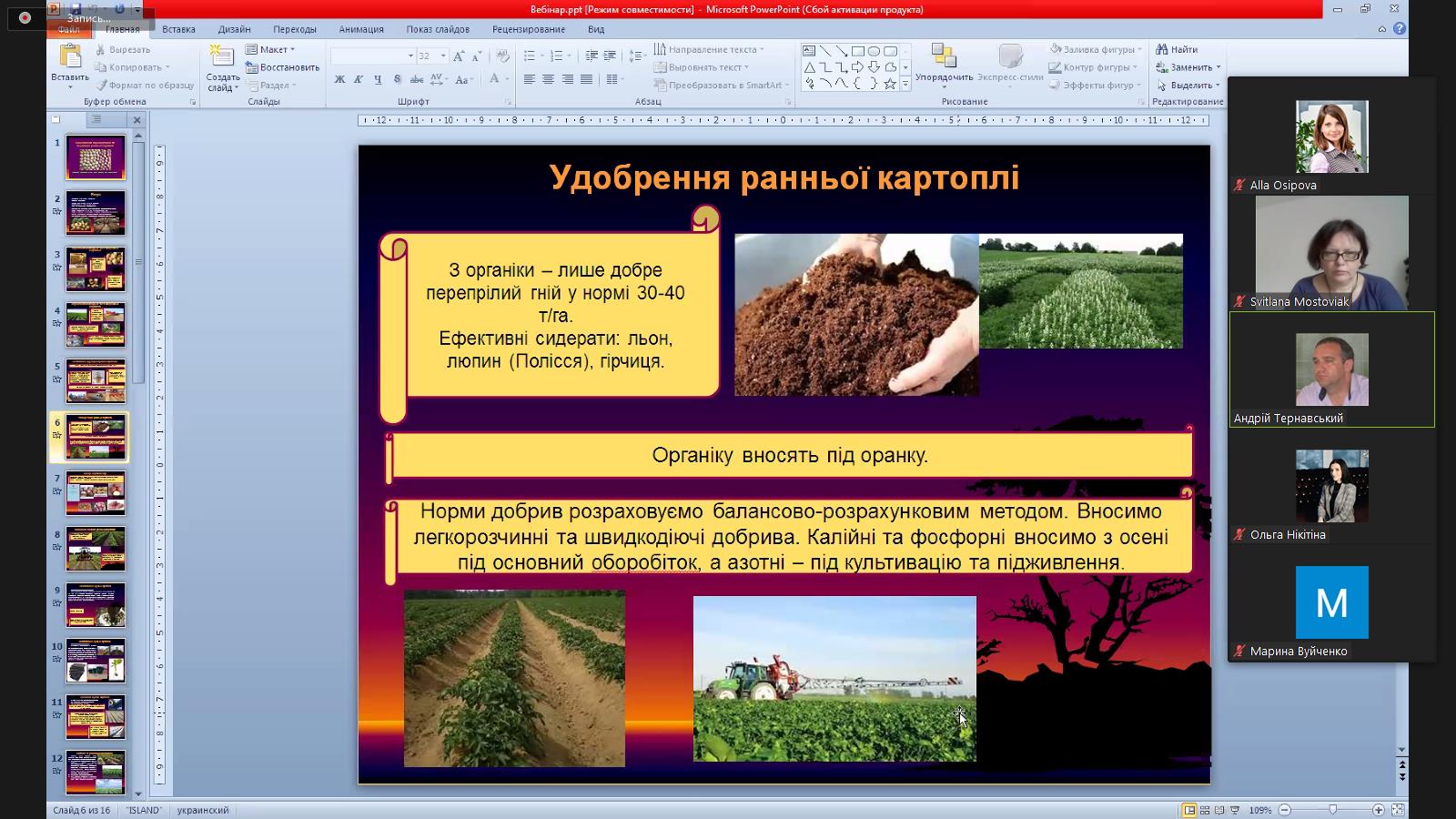This screenshot has width=1456, height=819.
Task: Switch to Slide Sorter view icon
Action: pyautogui.click(x=1206, y=810)
